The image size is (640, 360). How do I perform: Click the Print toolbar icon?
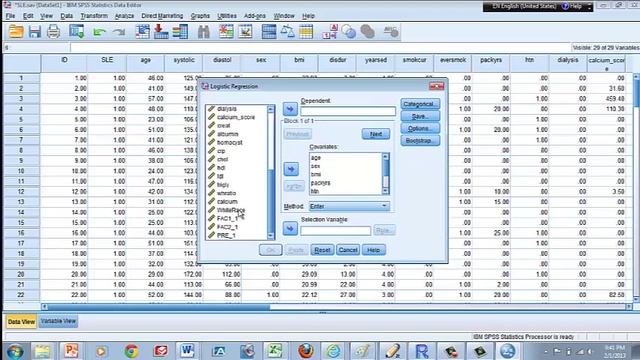coord(53,31)
